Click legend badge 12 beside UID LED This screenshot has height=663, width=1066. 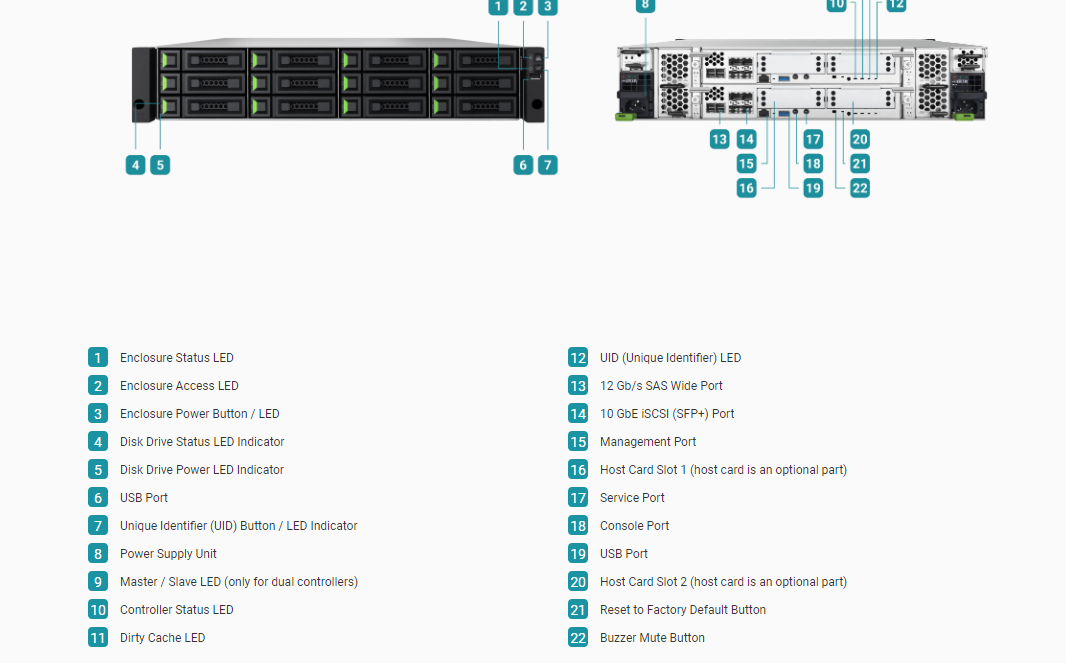[578, 358]
